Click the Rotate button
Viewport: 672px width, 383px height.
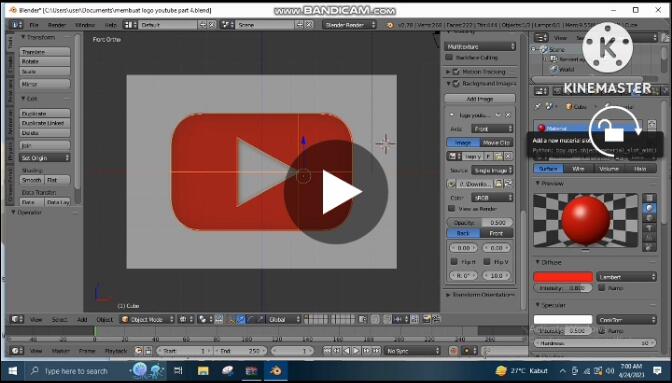[45, 62]
